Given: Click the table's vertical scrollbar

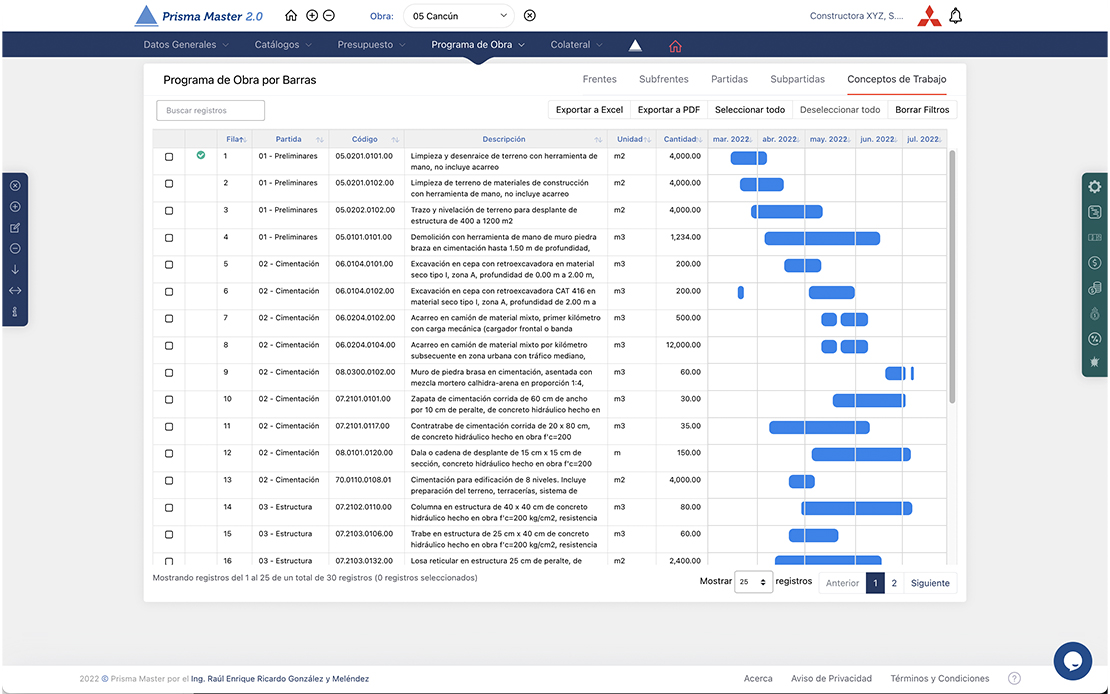Looking at the screenshot, I should coord(952,276).
